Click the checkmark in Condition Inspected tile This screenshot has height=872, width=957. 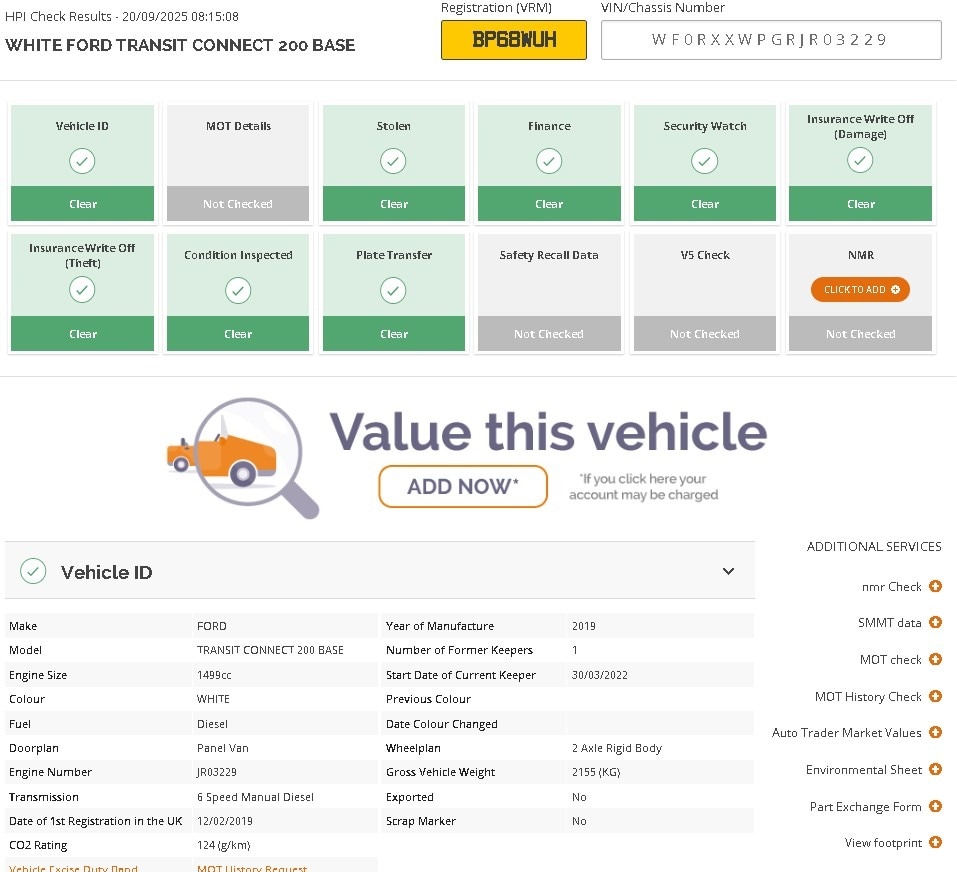click(238, 290)
